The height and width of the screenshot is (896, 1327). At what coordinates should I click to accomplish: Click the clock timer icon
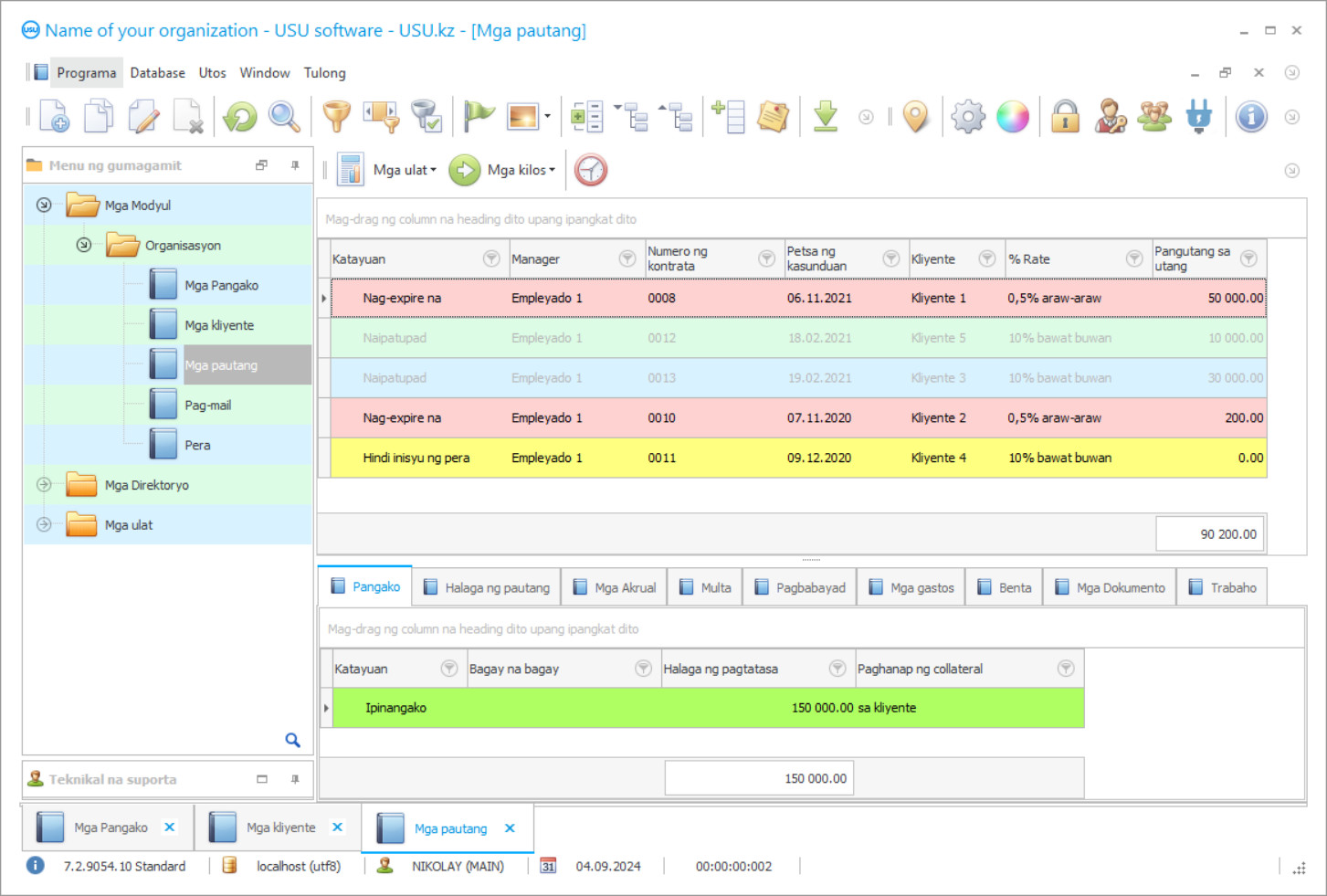tap(591, 170)
